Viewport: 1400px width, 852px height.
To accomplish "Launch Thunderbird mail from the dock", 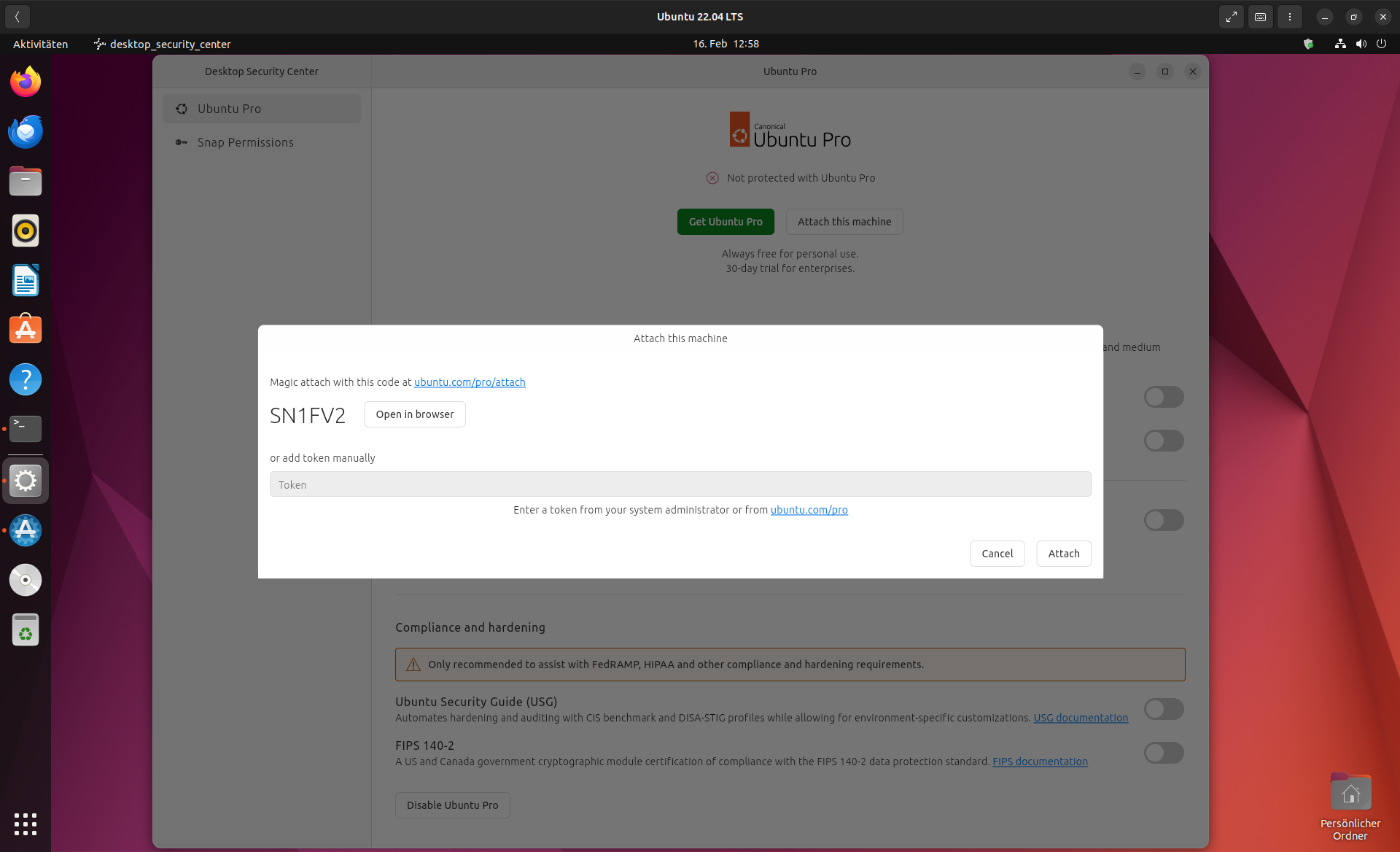I will (x=26, y=132).
